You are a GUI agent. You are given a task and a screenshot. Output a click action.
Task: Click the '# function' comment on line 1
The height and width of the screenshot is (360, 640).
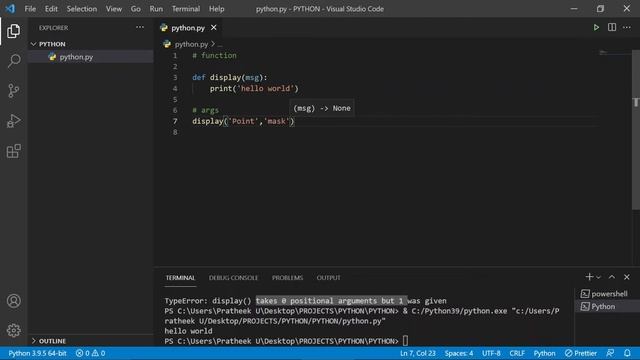(x=214, y=56)
